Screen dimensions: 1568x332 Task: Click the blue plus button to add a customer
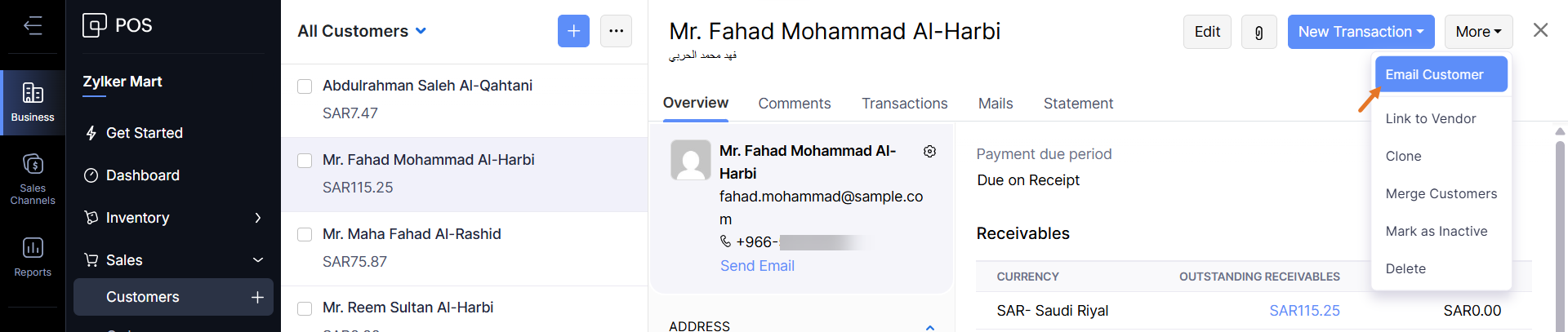coord(573,31)
